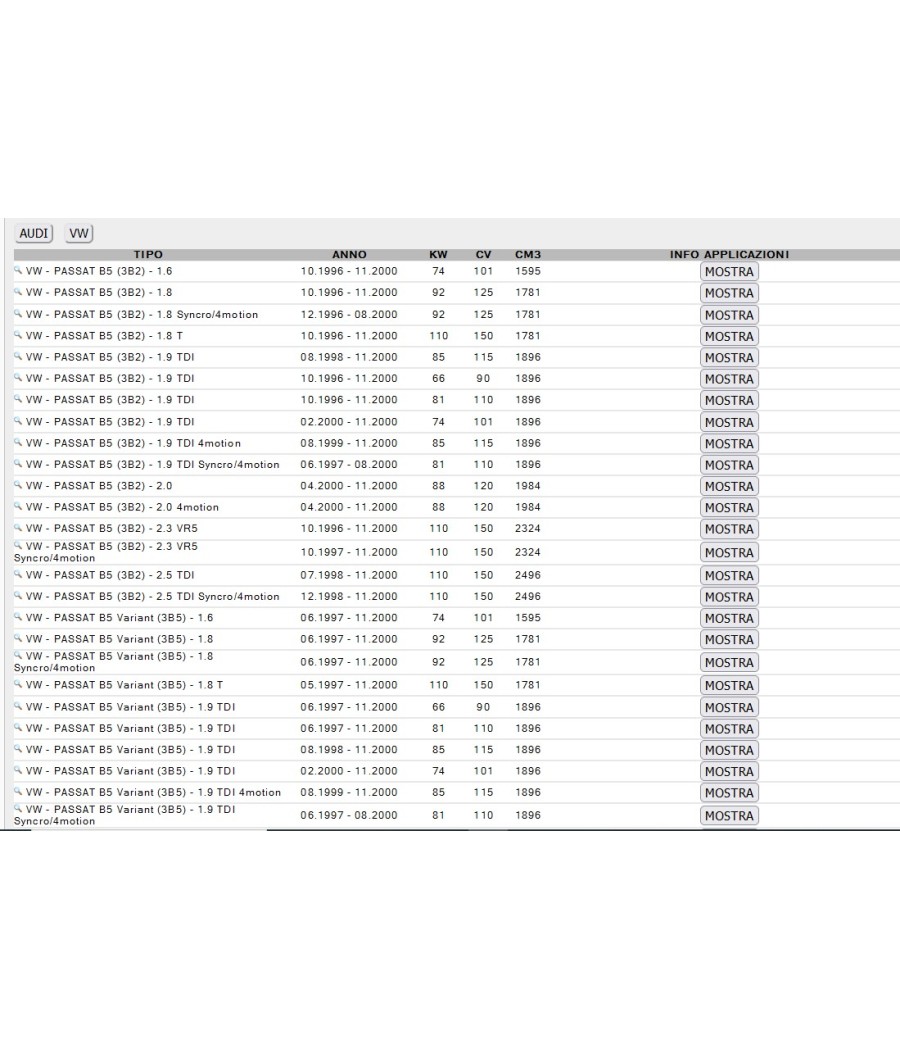Click MOSTRA in the PASSAT B5 (3B2) 1.8 T row

[729, 336]
